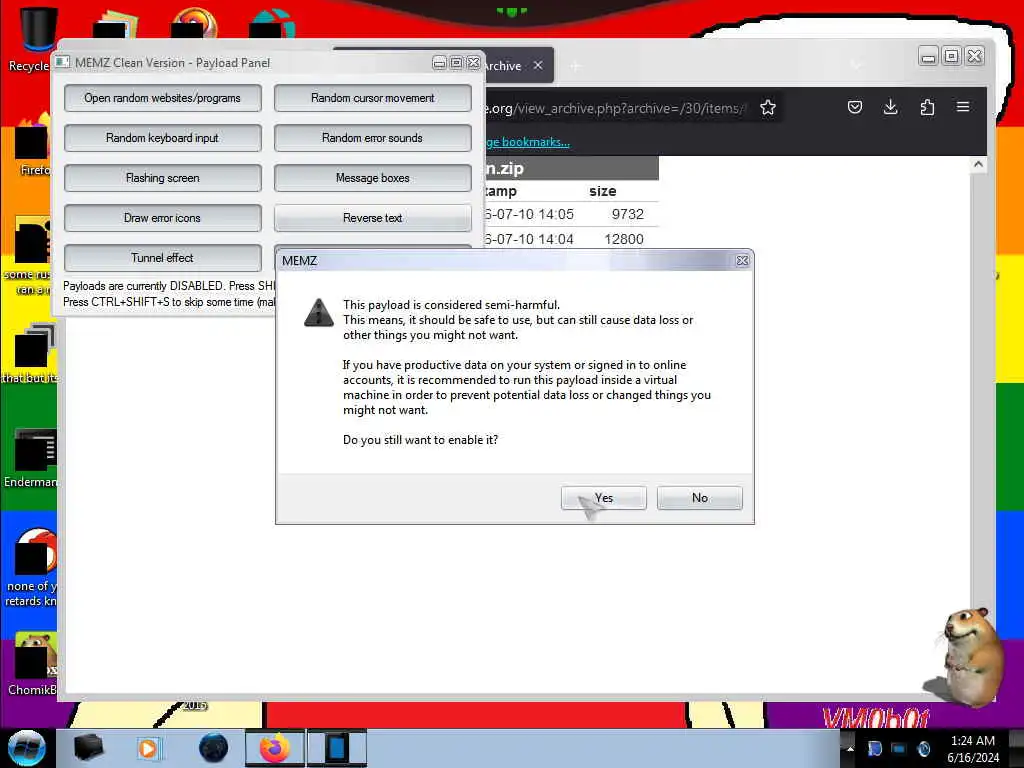Open the list all tabs dropdown
Viewport: 1024px width, 768px height.
[x=856, y=65]
